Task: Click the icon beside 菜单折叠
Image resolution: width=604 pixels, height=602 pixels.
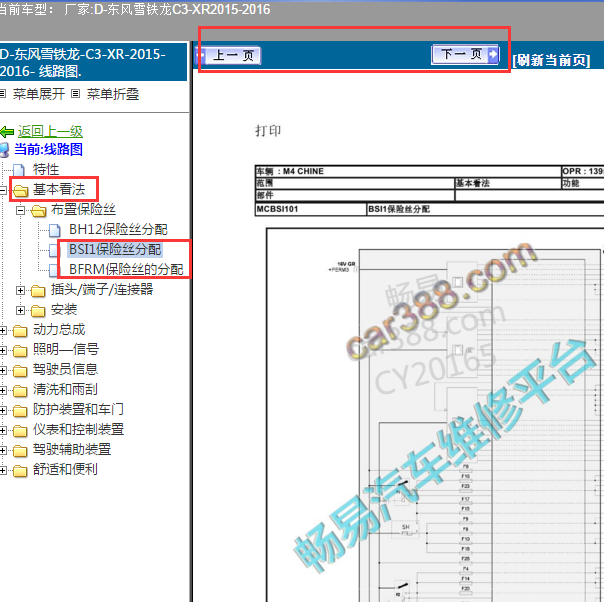Action: 76,94
